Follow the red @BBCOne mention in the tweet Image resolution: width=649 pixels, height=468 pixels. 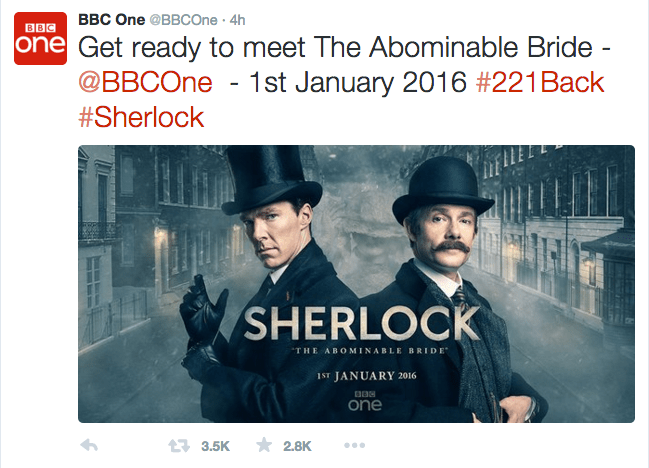coord(145,82)
